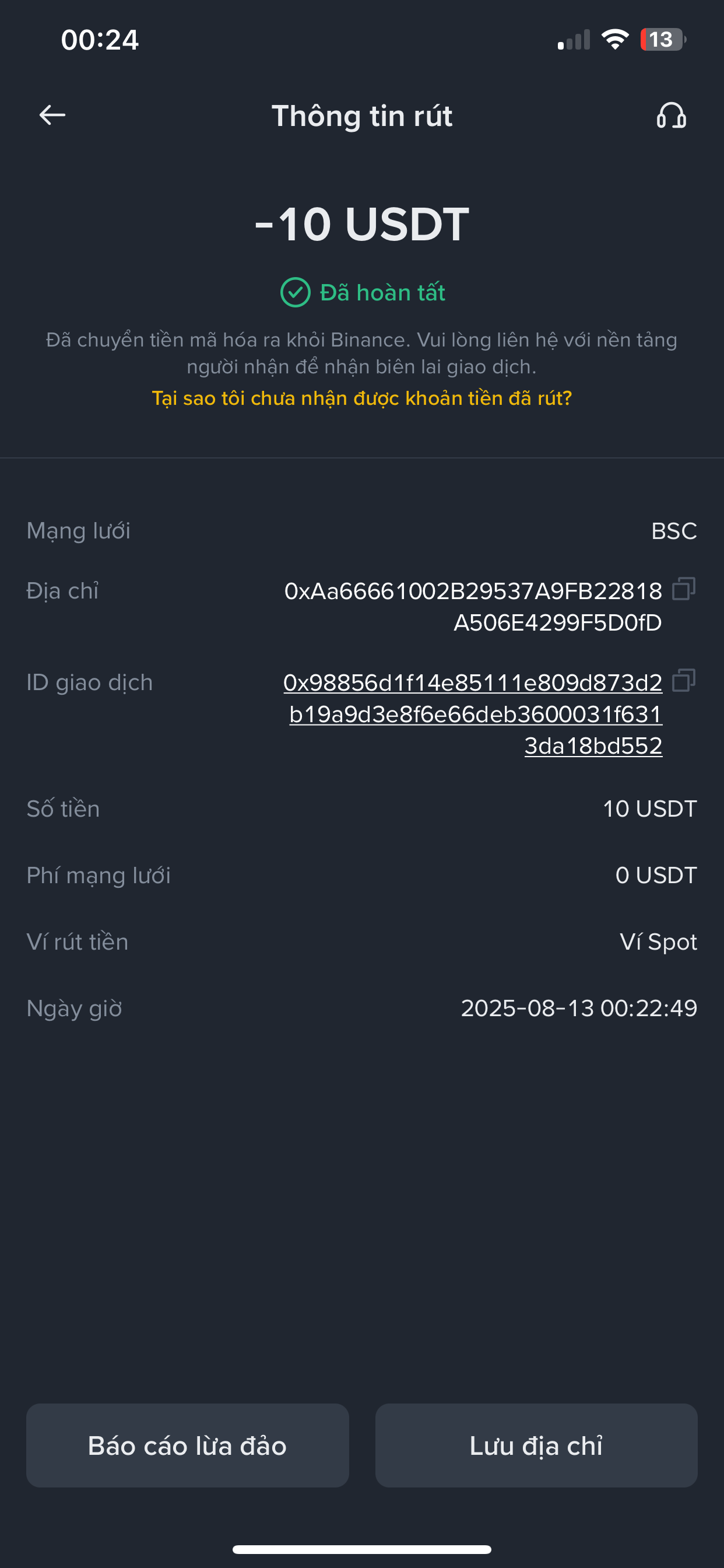724x1568 pixels.
Task: Tap the "Thông tin rút" page title
Action: 362,116
